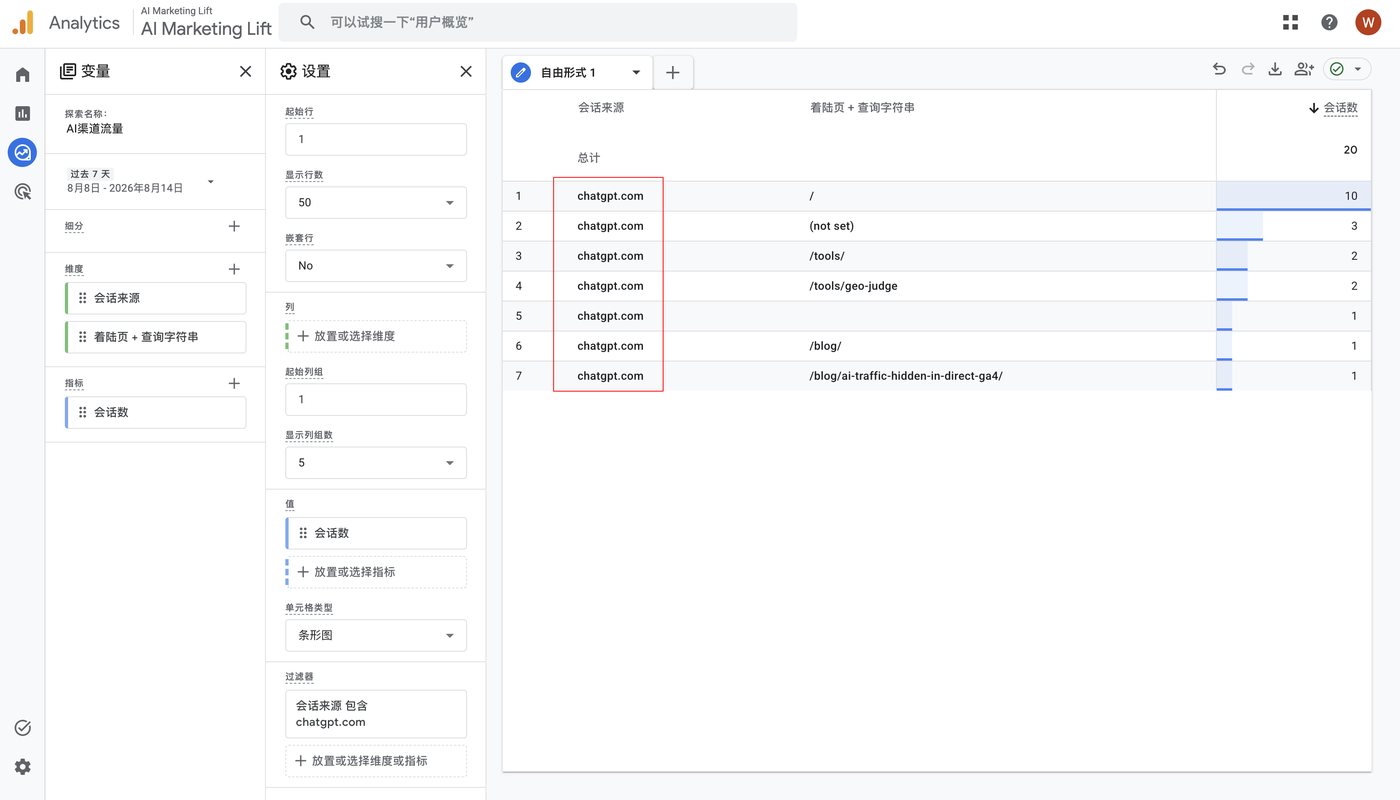Open the 单元格类型 dropdown showing 条形图
Viewport: 1400px width, 800px height.
click(x=376, y=635)
